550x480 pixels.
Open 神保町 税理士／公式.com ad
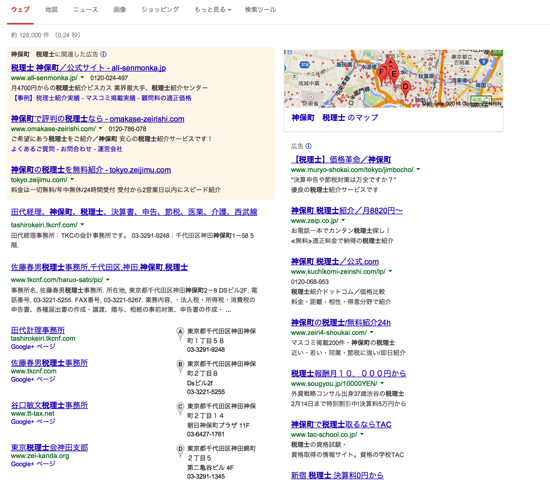pos(335,261)
